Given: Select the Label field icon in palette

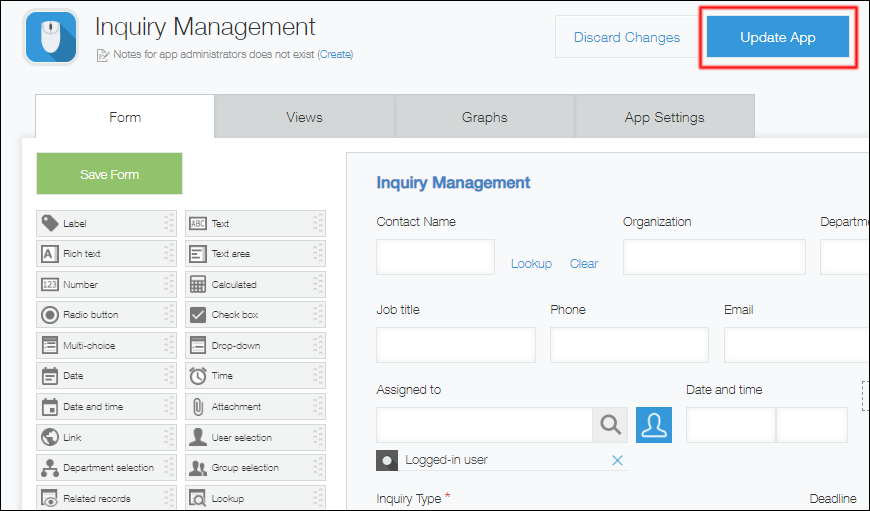Looking at the screenshot, I should pyautogui.click(x=49, y=223).
